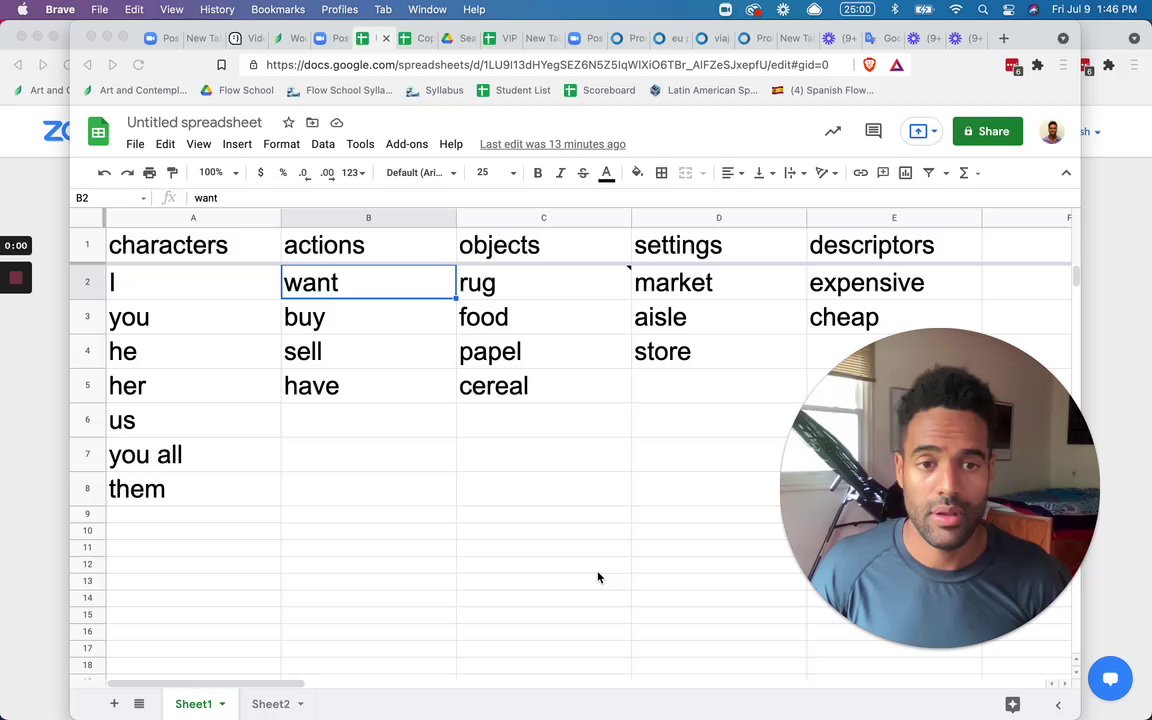Create a filter with the funnel icon
1152x720 pixels.
(929, 173)
